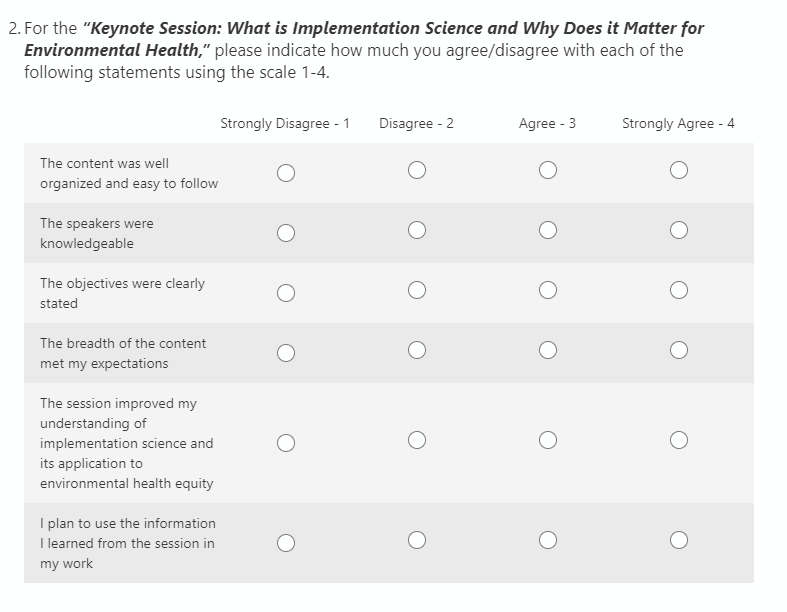Screen dimensions: 787x612
Task: Select Disagree for session improved my understanding
Action: pos(417,441)
